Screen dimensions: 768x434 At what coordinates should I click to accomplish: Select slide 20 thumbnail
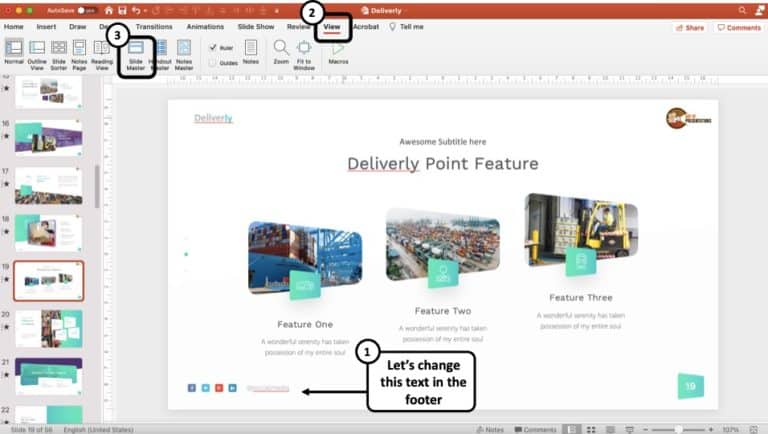coord(48,329)
